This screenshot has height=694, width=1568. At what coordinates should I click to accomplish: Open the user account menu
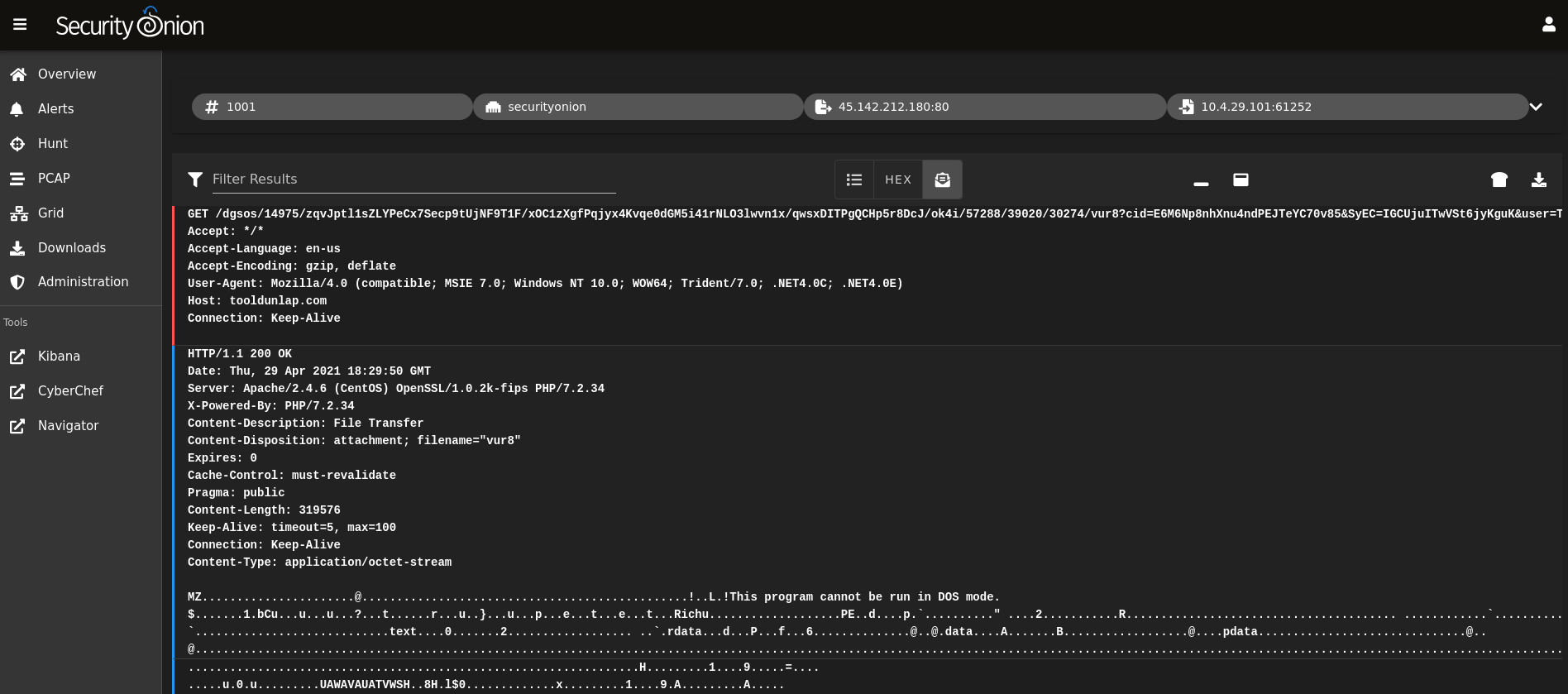coord(1548,25)
